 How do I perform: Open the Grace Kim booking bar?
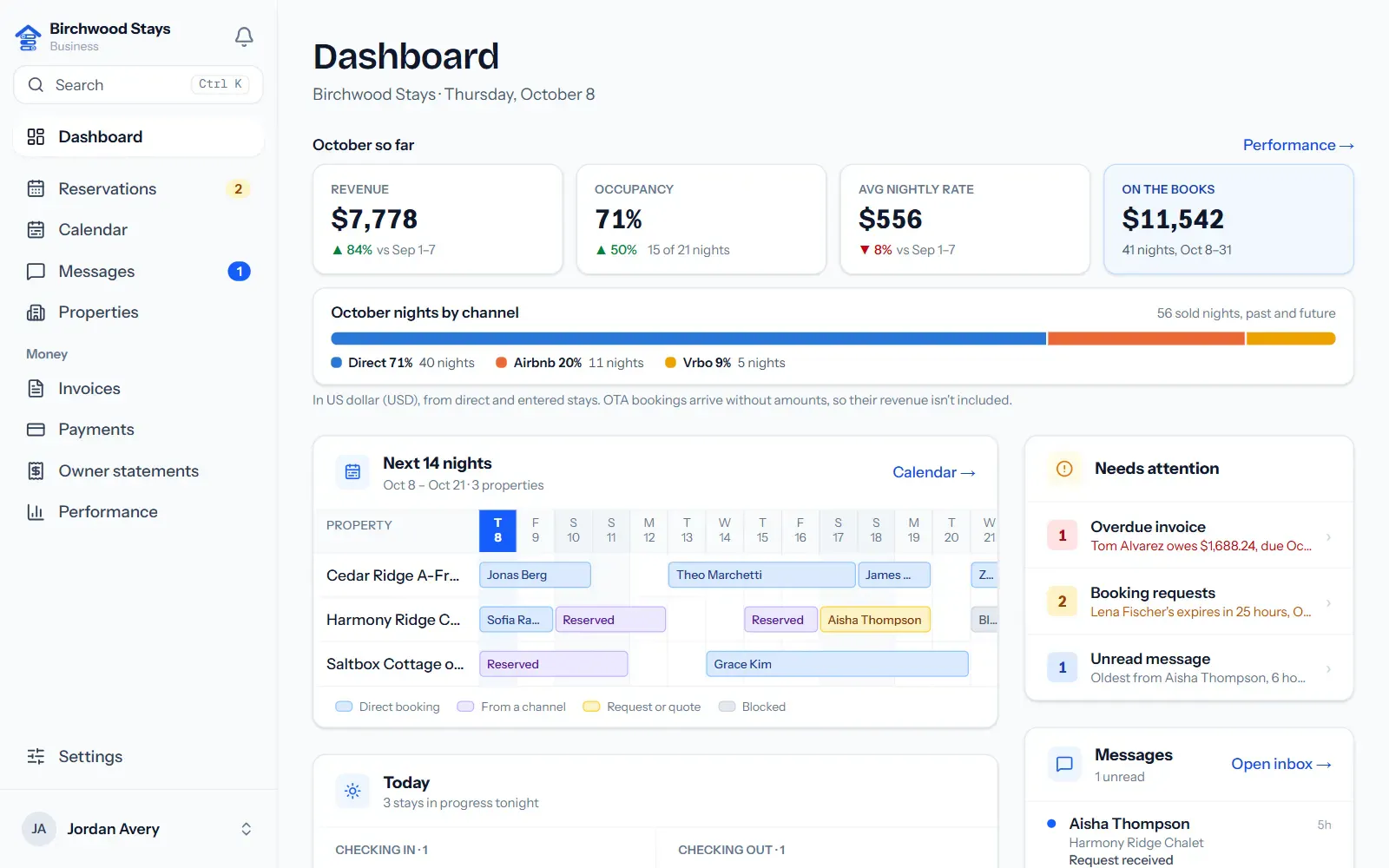coord(837,664)
